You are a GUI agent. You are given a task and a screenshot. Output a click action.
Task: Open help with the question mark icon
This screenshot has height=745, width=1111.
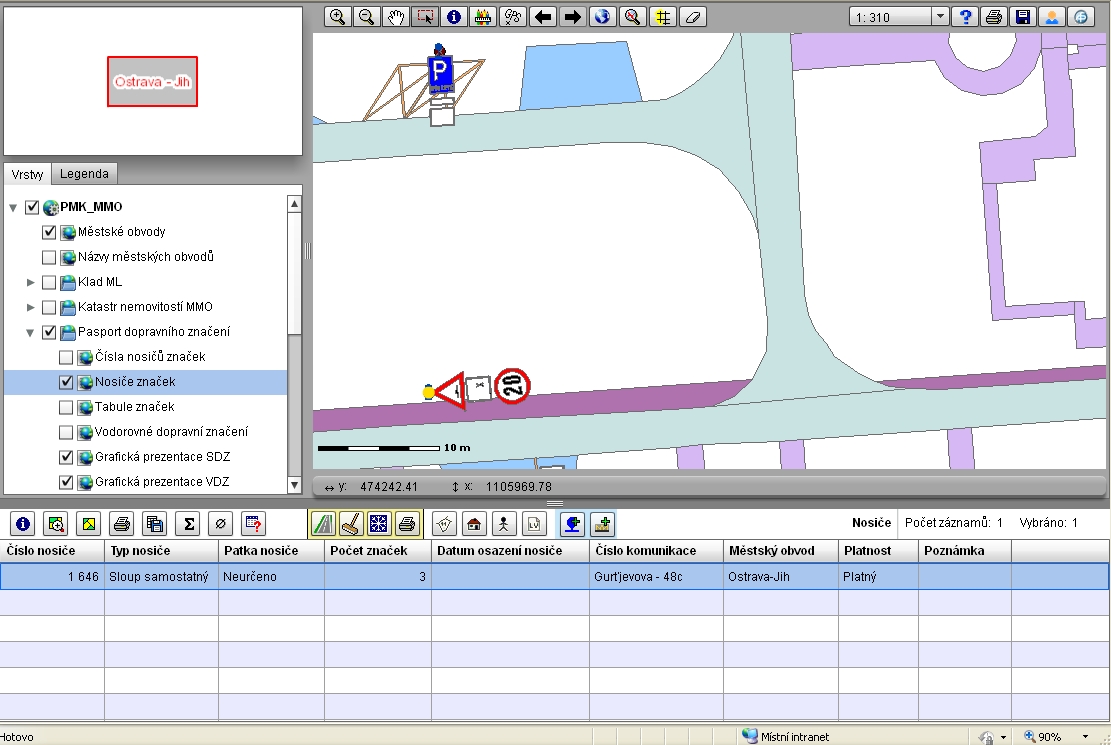[964, 17]
